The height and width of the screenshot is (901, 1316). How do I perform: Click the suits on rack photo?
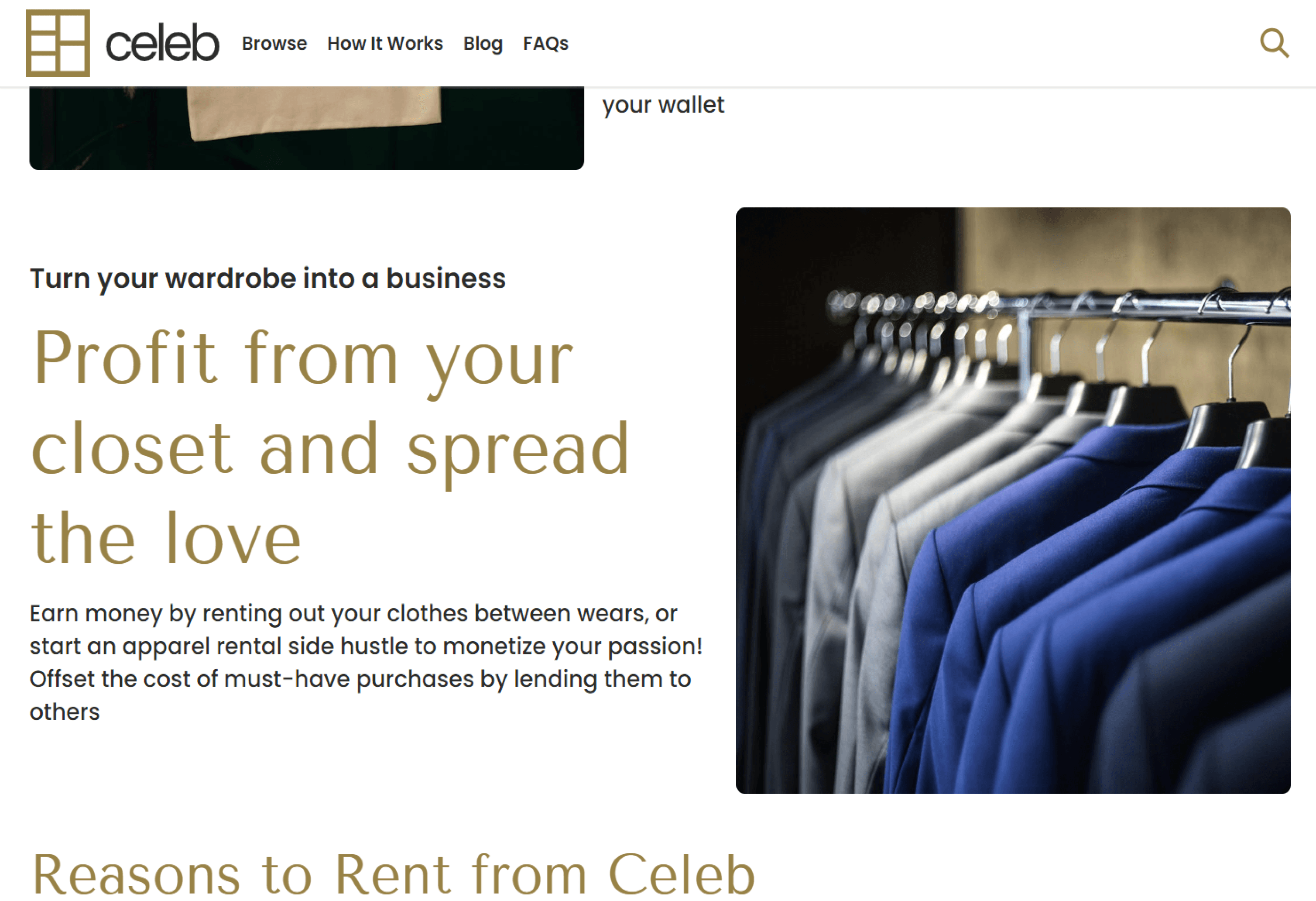(x=1013, y=500)
